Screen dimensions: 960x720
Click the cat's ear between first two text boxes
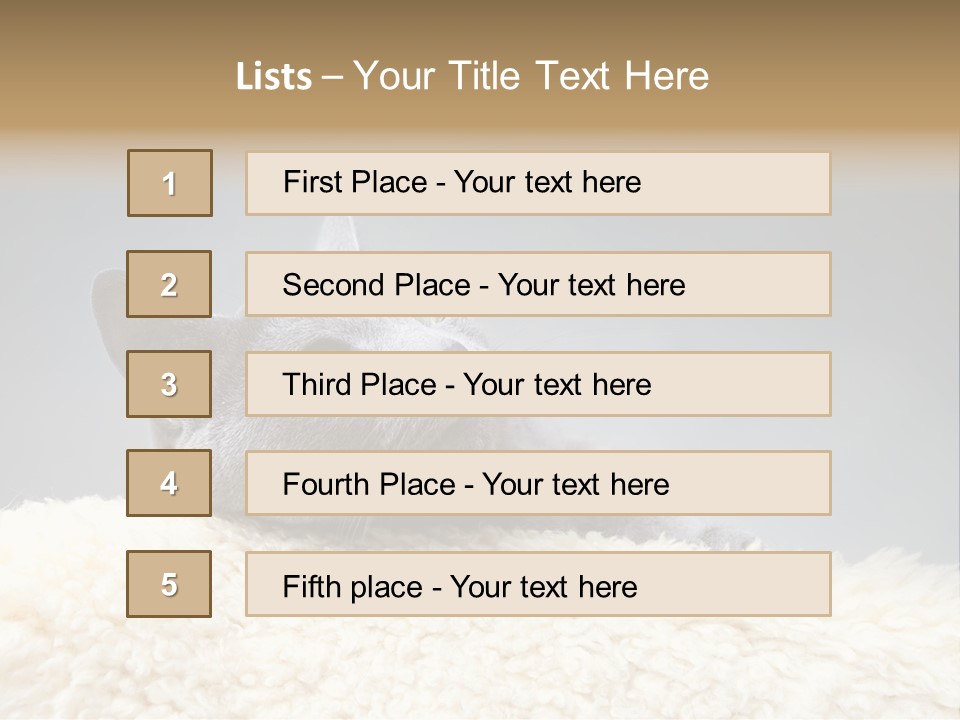coord(334,234)
